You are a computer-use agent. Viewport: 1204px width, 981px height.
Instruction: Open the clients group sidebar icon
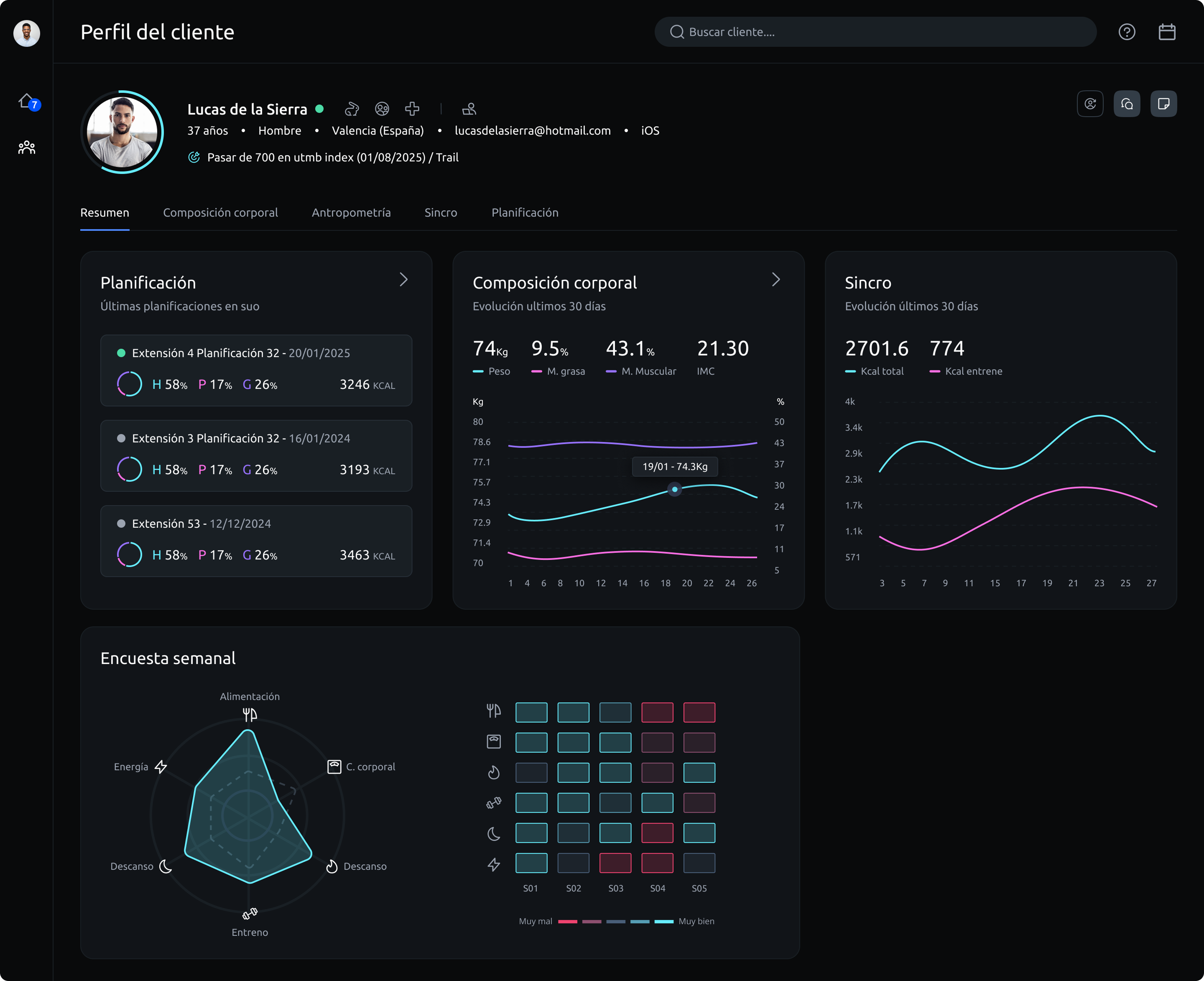click(27, 148)
